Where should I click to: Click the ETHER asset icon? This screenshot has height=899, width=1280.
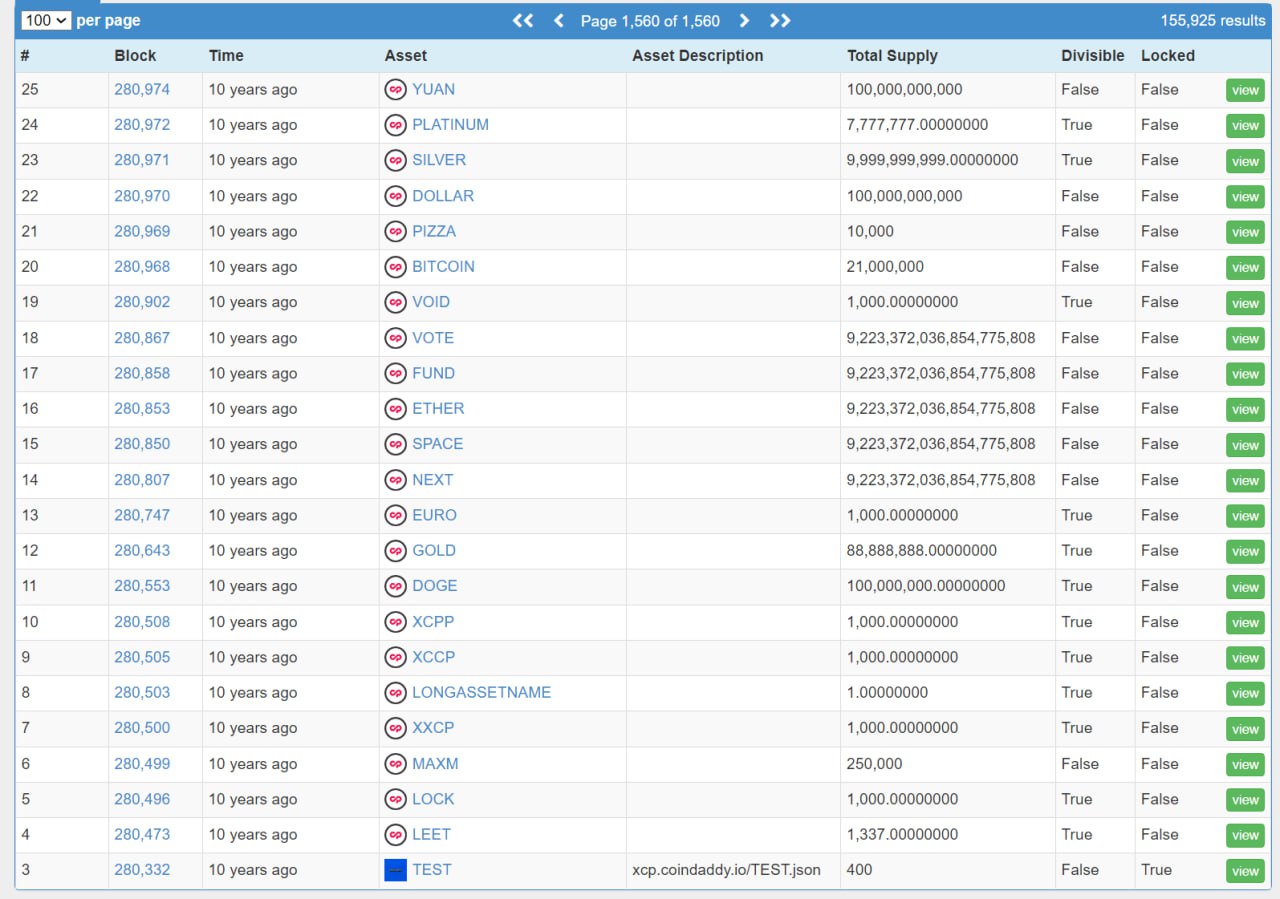click(396, 408)
